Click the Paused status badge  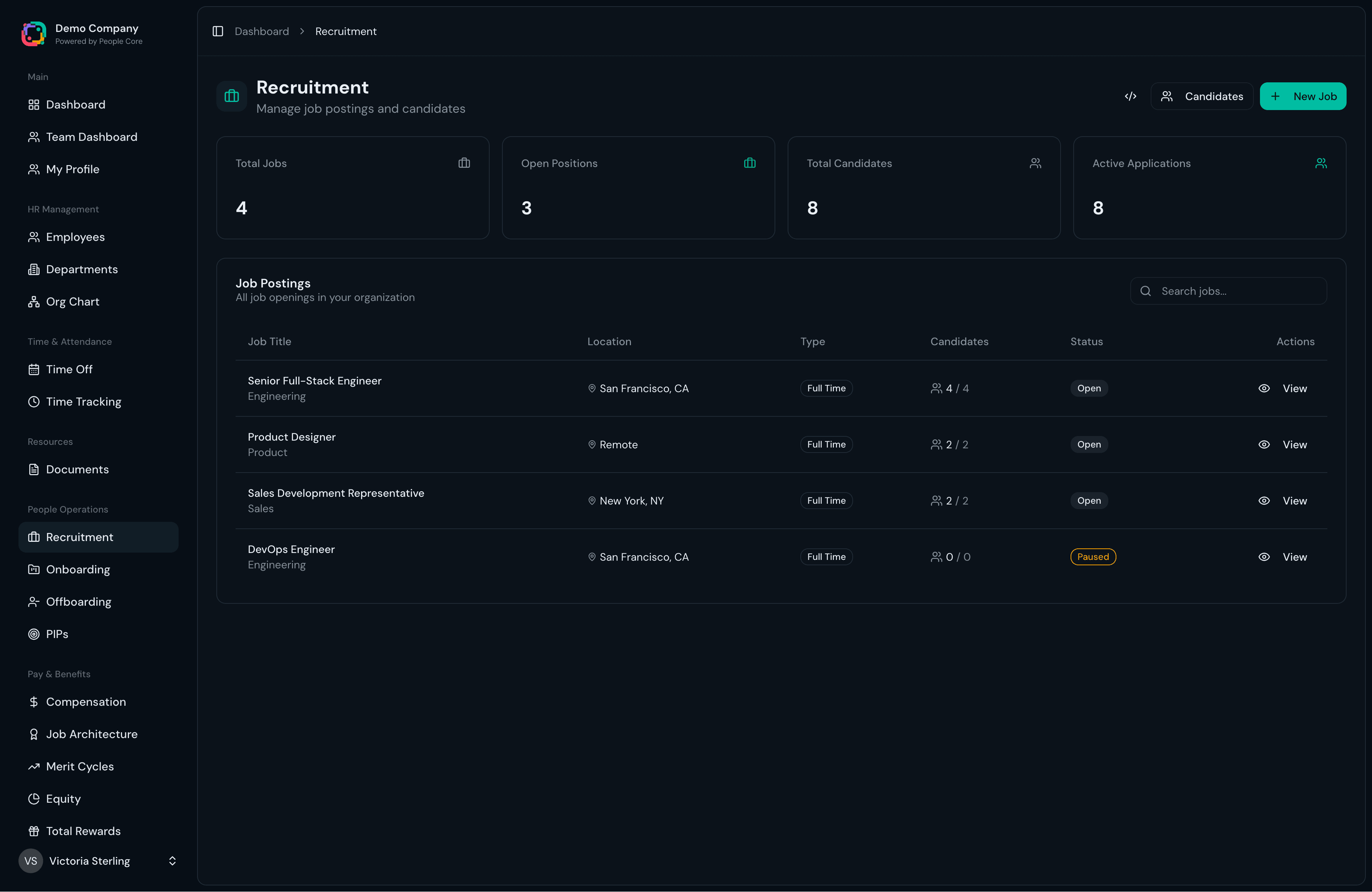[x=1093, y=557]
